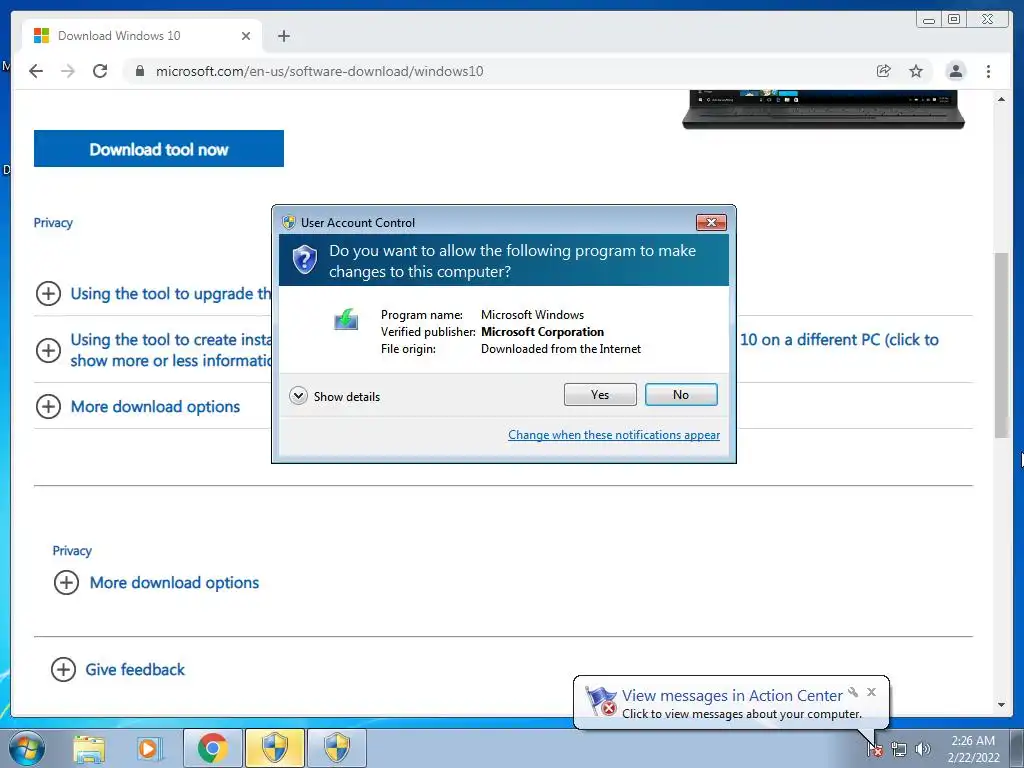Click the wrench icon in Action Center balloon

click(x=853, y=692)
